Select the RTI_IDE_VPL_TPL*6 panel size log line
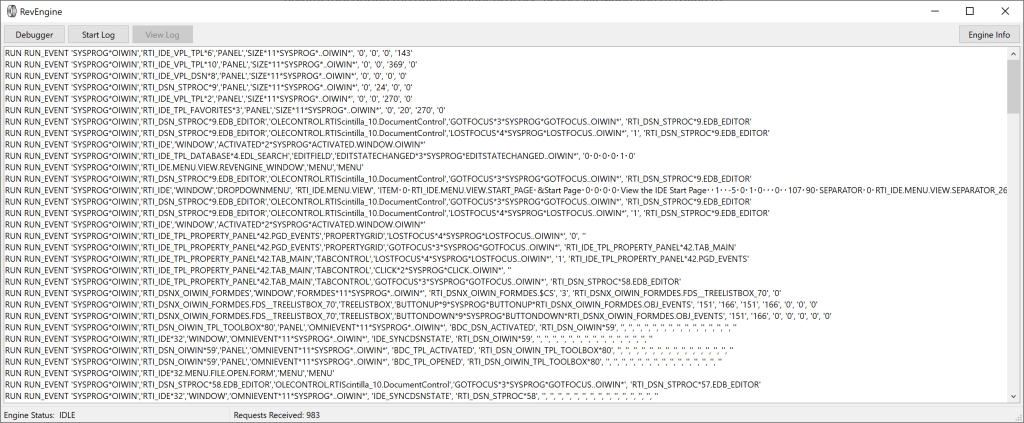The width and height of the screenshot is (1024, 423). [x=200, y=52]
